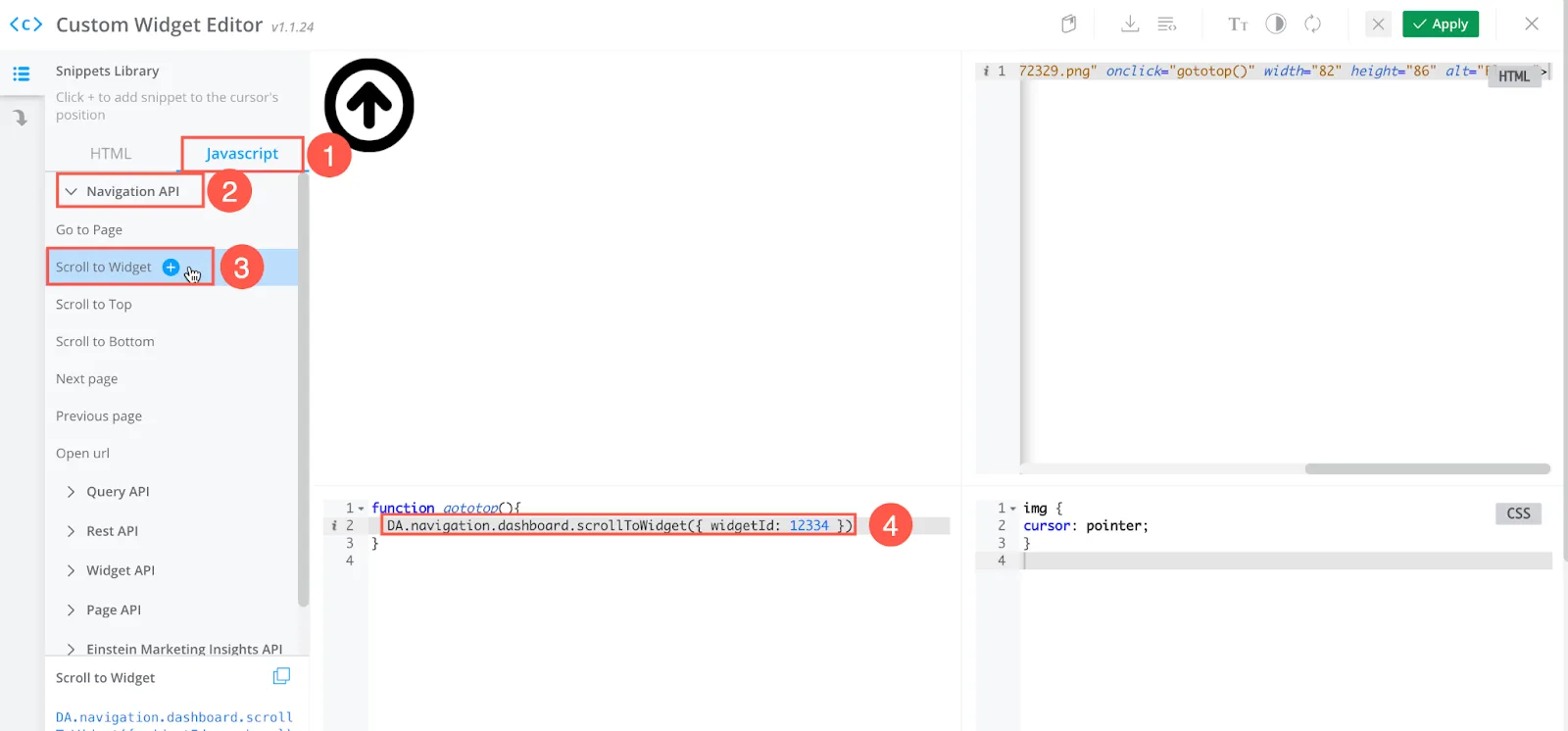Image resolution: width=1568 pixels, height=731 pixels.
Task: Select the Go to Page snippet
Action: [89, 229]
